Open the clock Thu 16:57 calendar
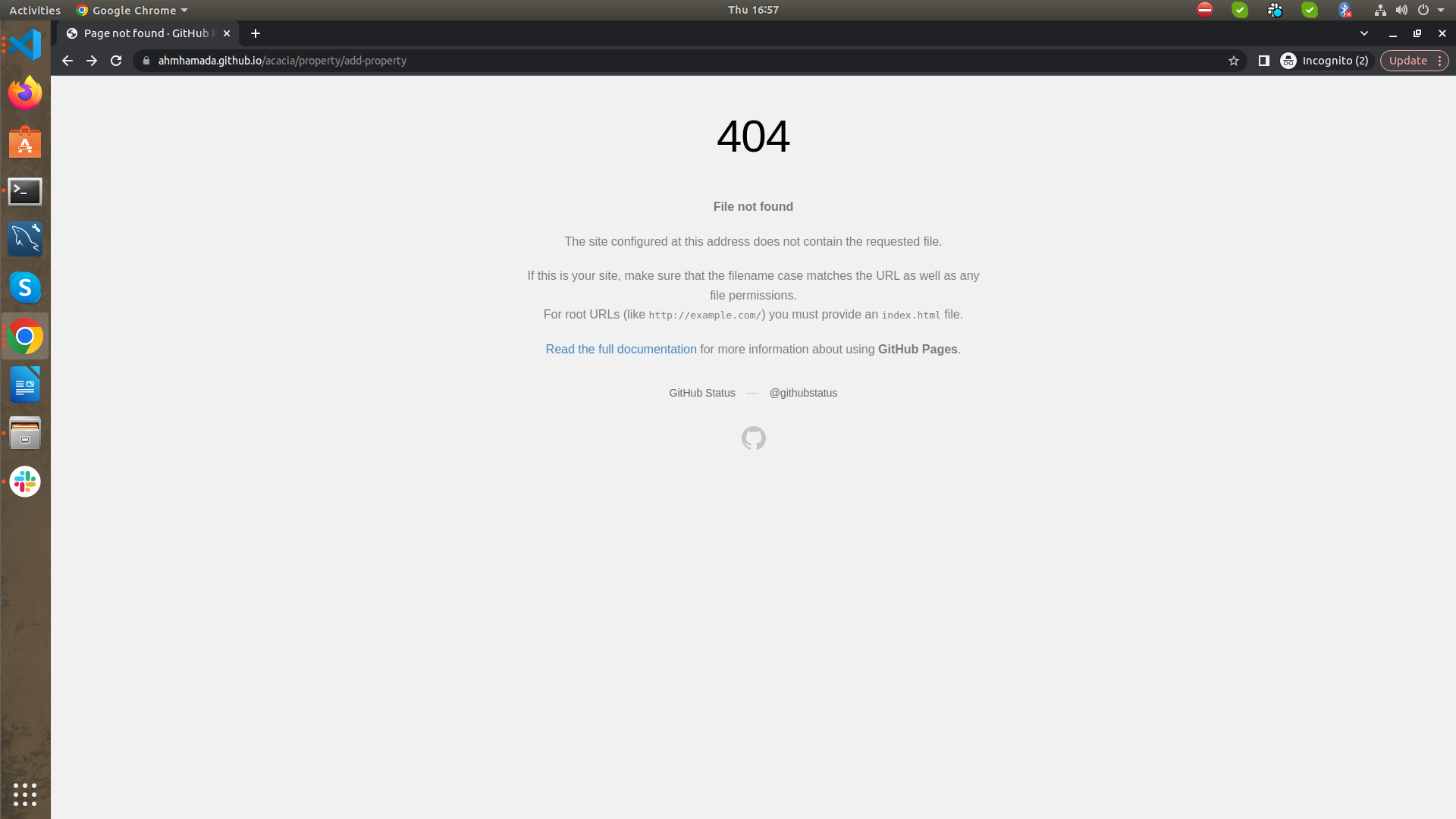This screenshot has width=1456, height=819. click(753, 10)
